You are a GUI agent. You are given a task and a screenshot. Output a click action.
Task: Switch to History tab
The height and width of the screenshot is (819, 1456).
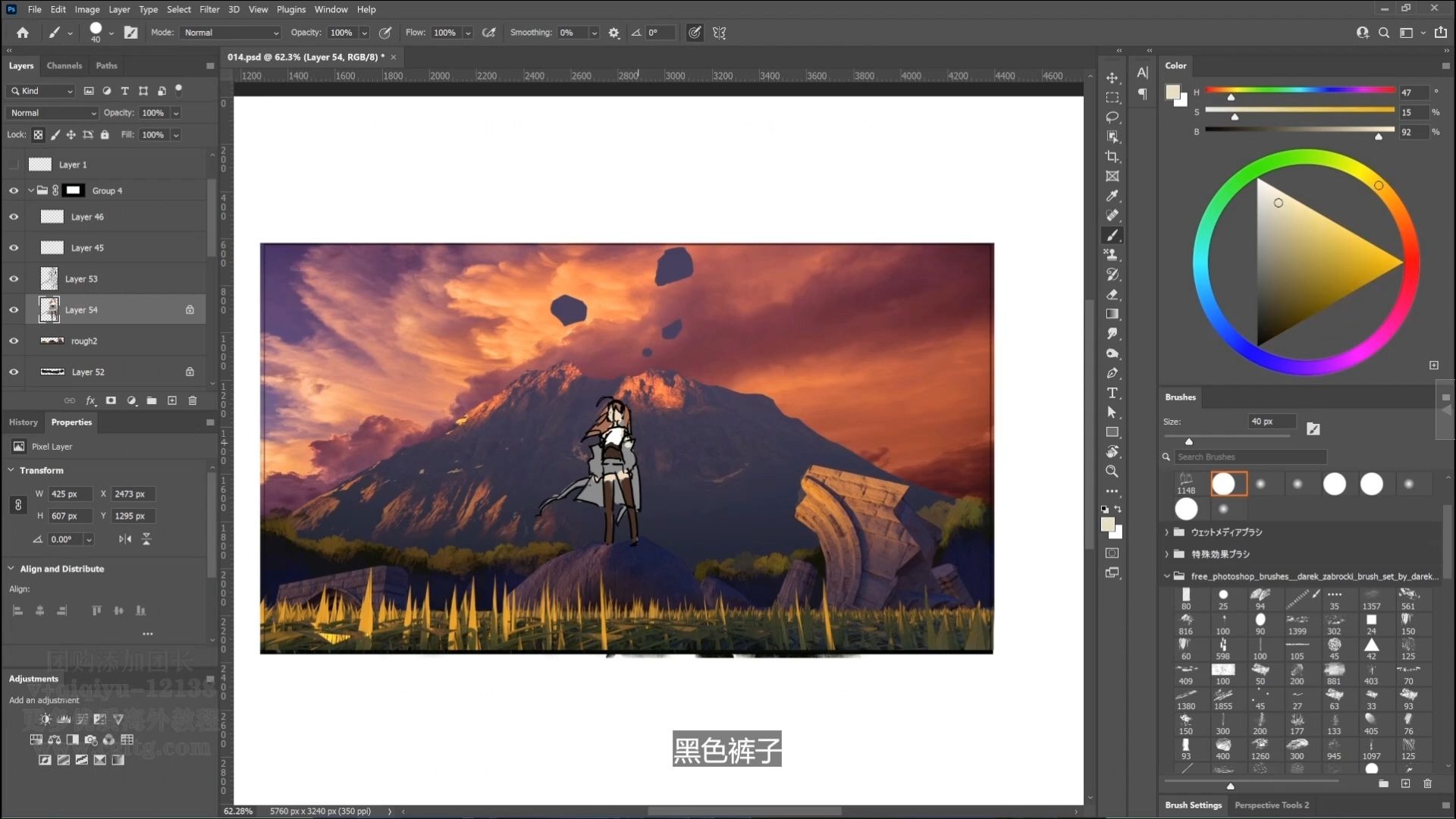pyautogui.click(x=24, y=422)
